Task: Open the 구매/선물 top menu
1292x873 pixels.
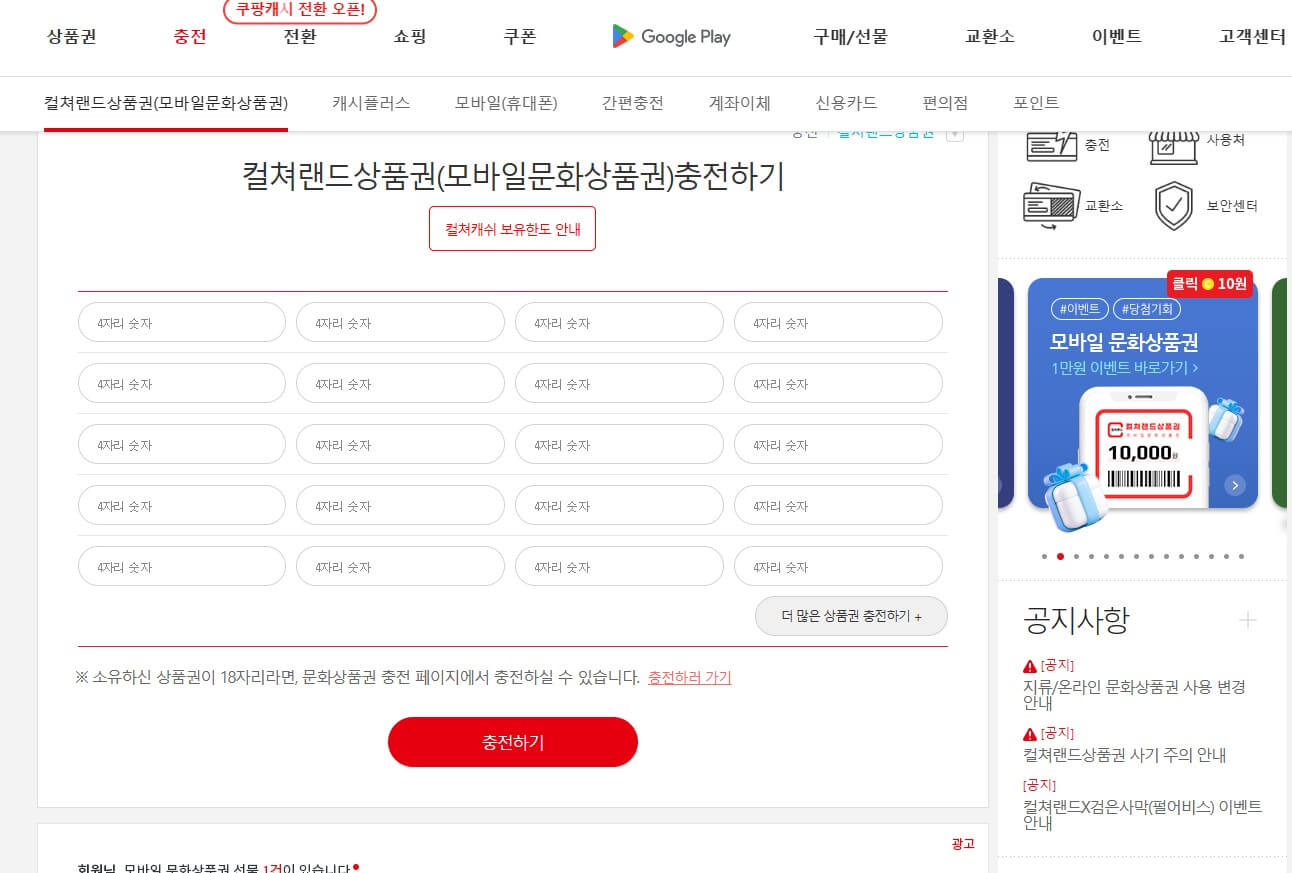Action: pyautogui.click(x=850, y=38)
